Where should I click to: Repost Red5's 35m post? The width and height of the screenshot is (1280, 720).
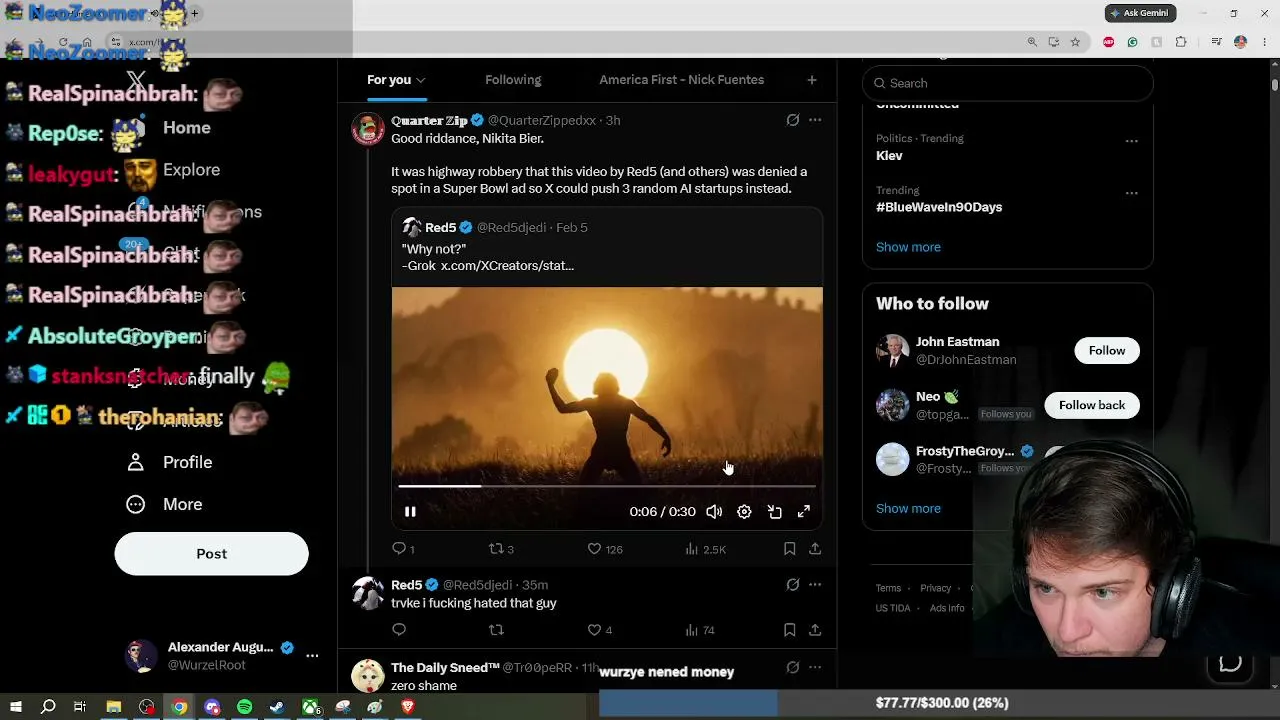[496, 630]
